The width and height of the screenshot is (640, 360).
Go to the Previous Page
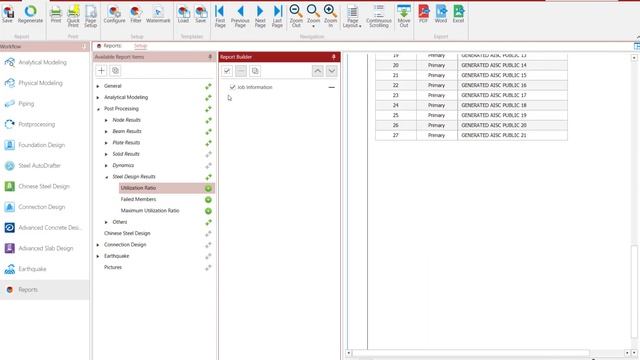click(240, 16)
